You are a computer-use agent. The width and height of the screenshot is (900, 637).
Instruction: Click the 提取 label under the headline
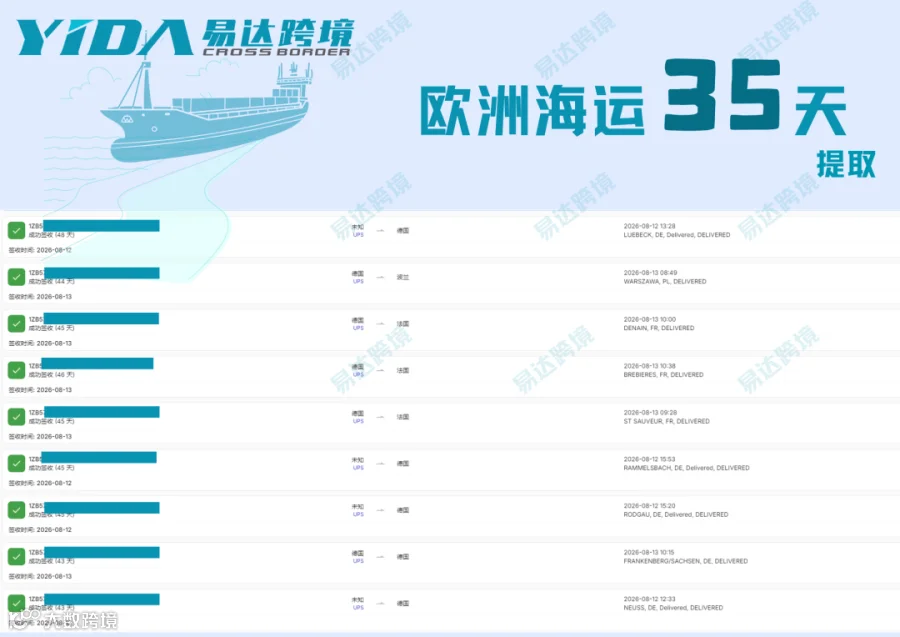(846, 164)
